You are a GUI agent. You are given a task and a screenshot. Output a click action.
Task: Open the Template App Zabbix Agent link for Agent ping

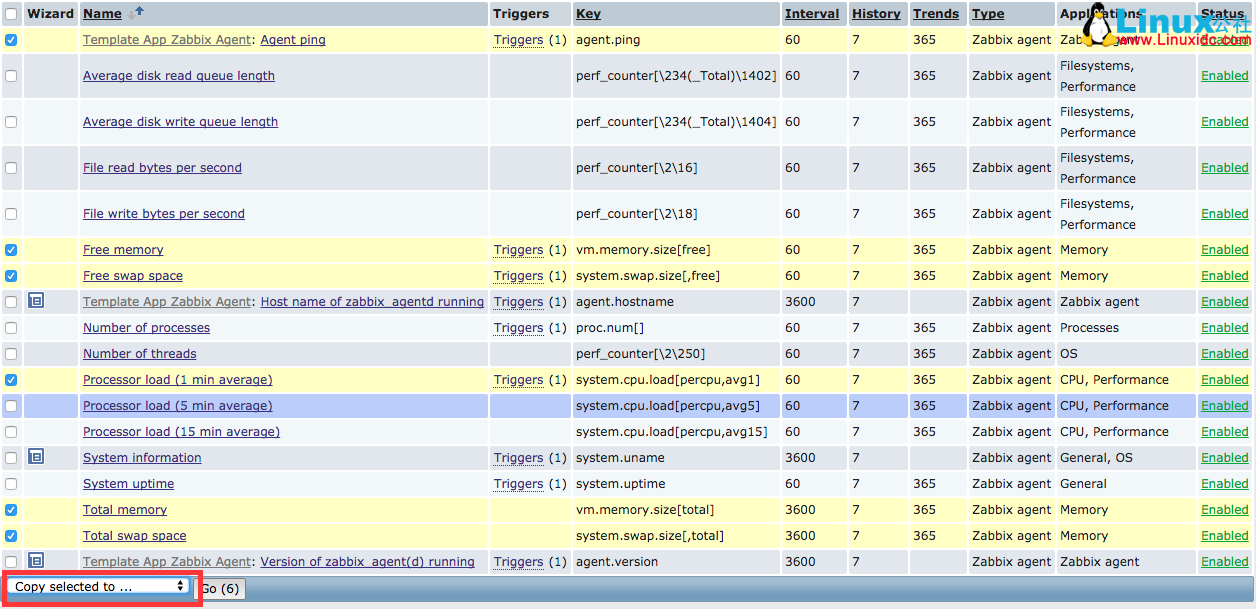[167, 40]
